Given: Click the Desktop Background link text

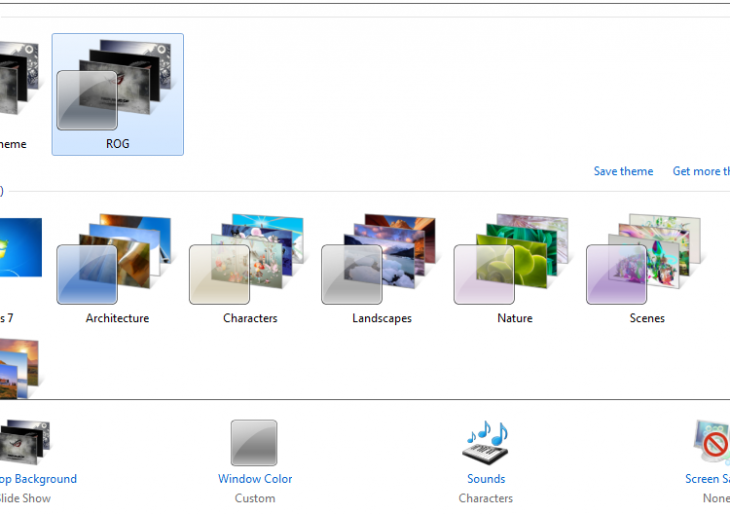Looking at the screenshot, I should [38, 479].
